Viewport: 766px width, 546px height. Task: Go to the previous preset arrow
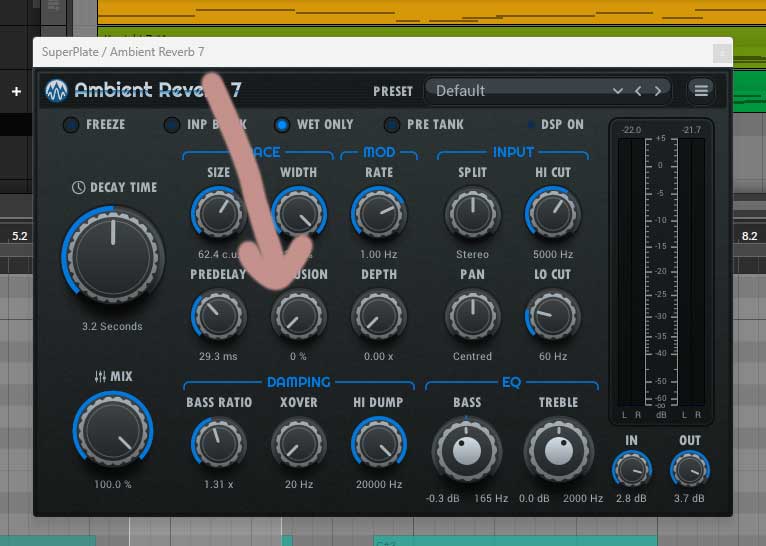(x=638, y=91)
